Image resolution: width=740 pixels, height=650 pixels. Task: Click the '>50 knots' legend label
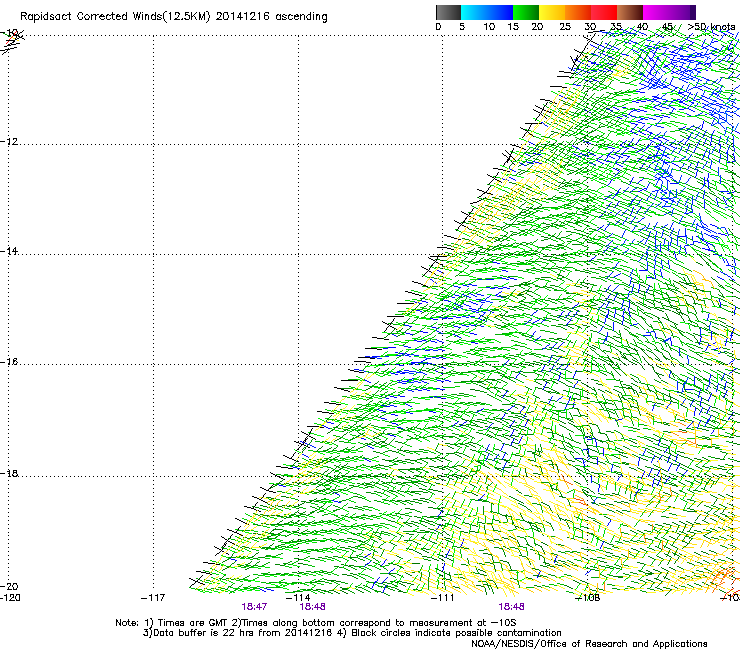tap(711, 27)
